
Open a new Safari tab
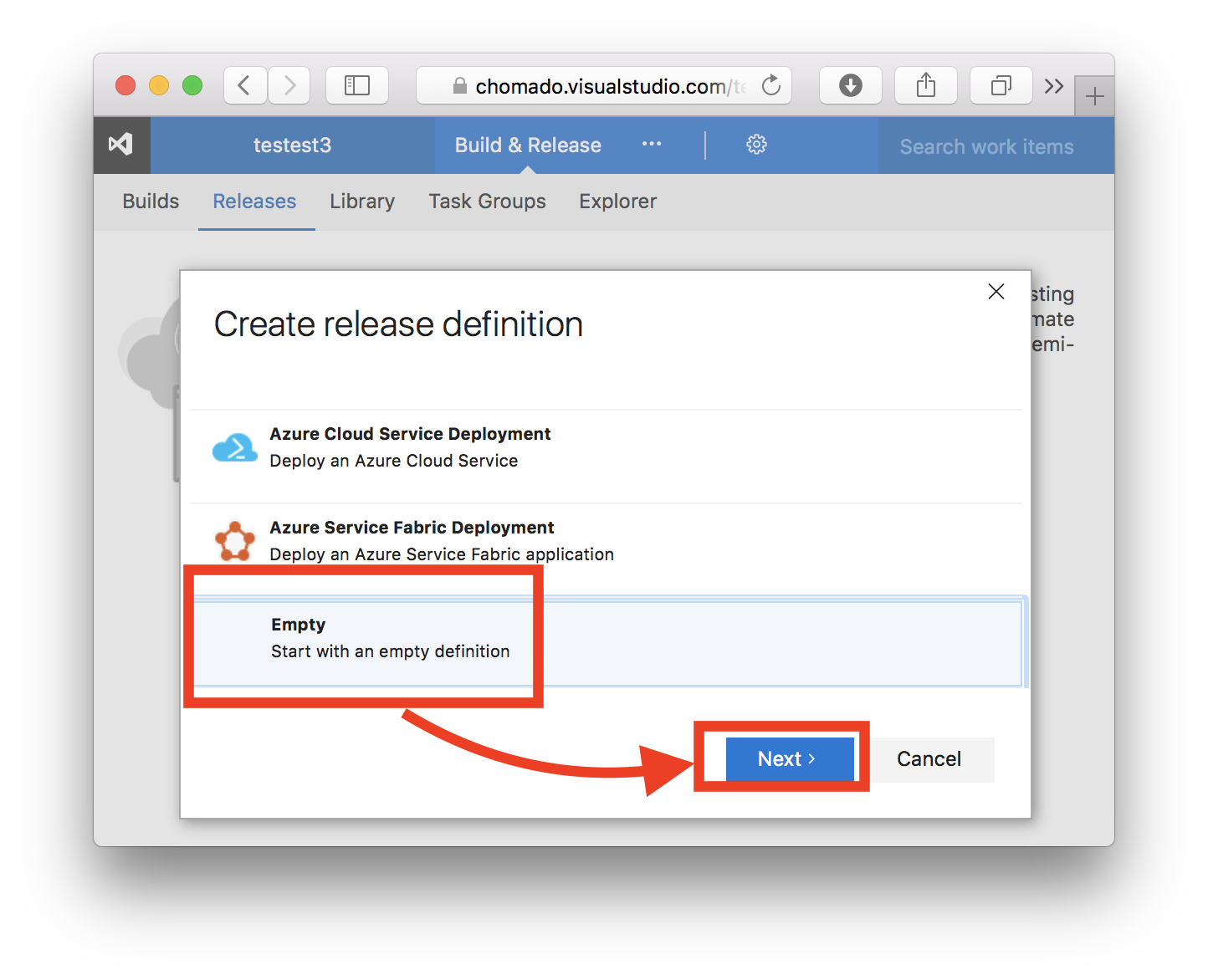(1094, 97)
